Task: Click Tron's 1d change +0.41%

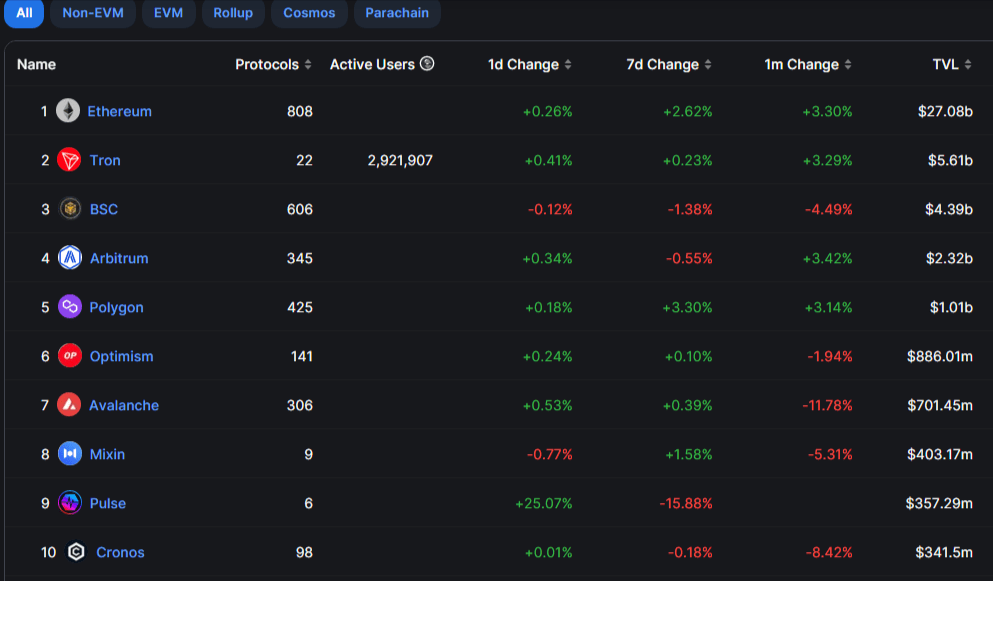Action: coord(548,160)
